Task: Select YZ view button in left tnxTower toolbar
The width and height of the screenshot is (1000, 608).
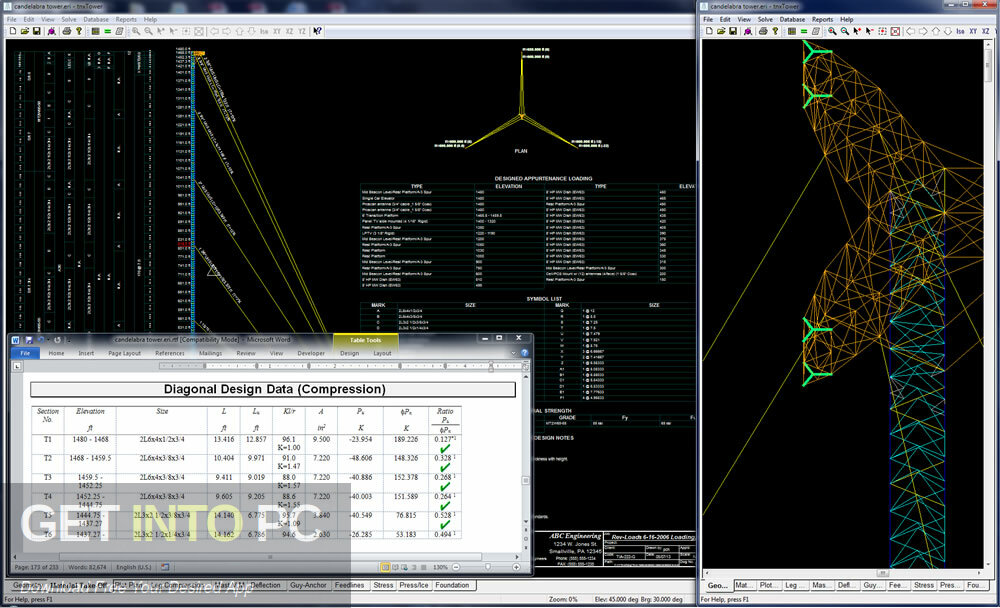Action: tap(302, 31)
